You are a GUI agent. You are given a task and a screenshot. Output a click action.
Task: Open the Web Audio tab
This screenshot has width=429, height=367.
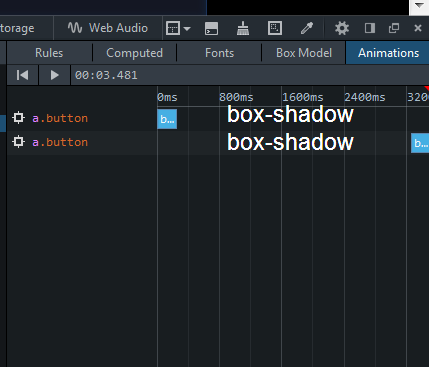pos(108,28)
